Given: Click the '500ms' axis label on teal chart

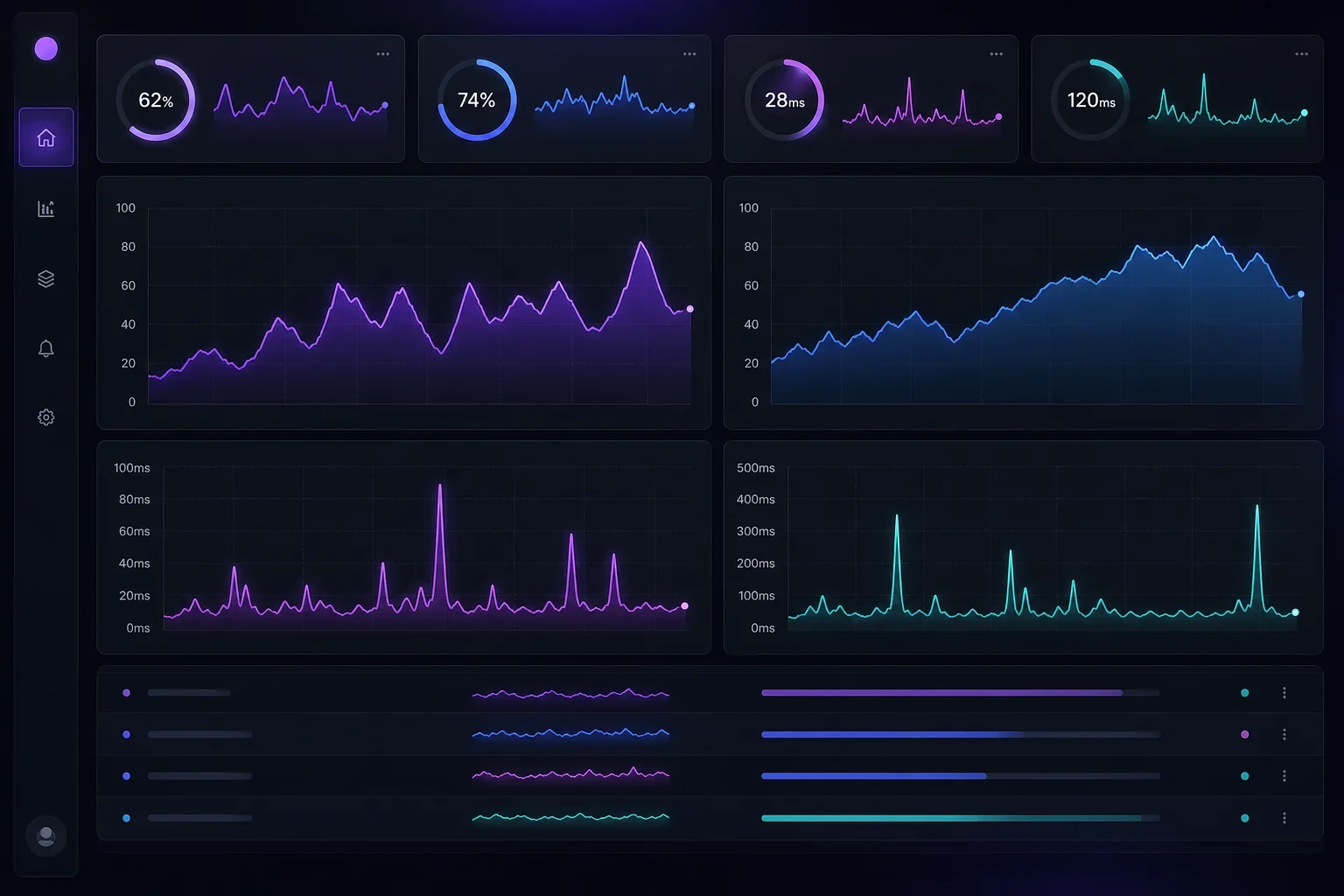Looking at the screenshot, I should tap(756, 468).
